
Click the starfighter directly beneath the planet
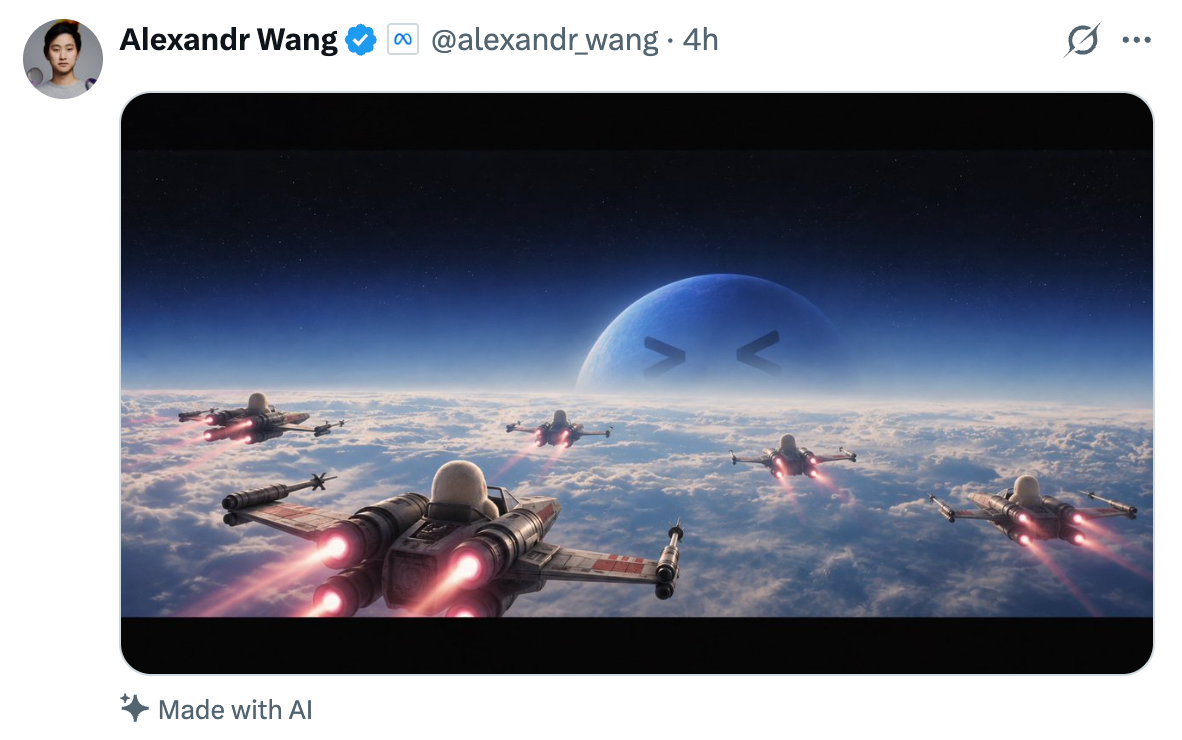tap(792, 456)
